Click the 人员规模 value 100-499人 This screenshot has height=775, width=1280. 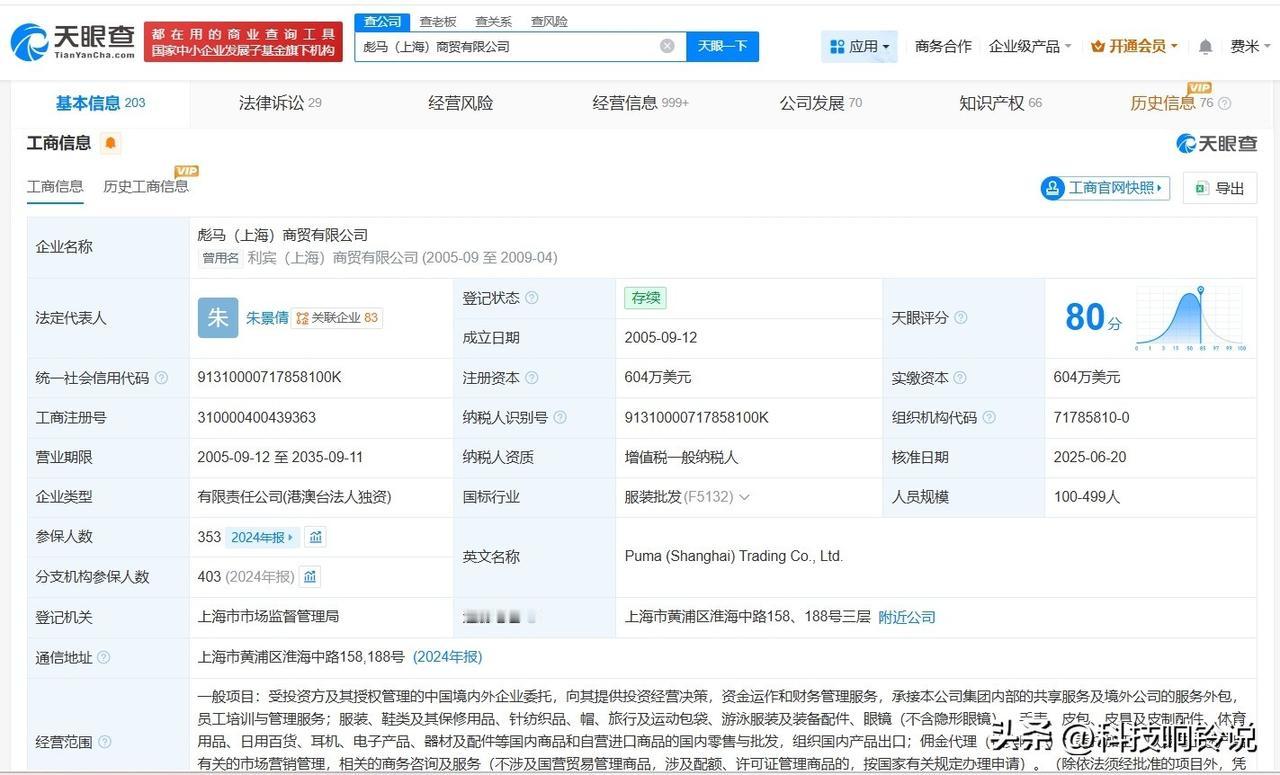1087,497
